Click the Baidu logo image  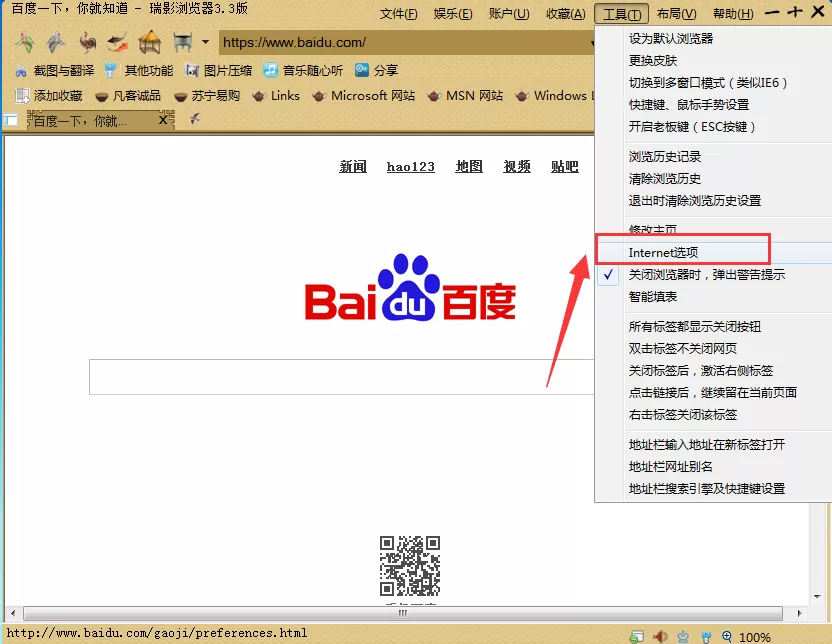click(x=410, y=288)
